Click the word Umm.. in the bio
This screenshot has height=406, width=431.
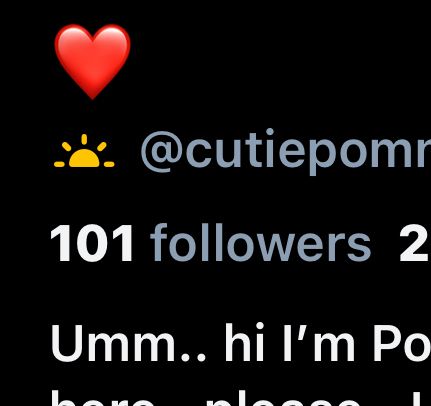pyautogui.click(x=129, y=343)
